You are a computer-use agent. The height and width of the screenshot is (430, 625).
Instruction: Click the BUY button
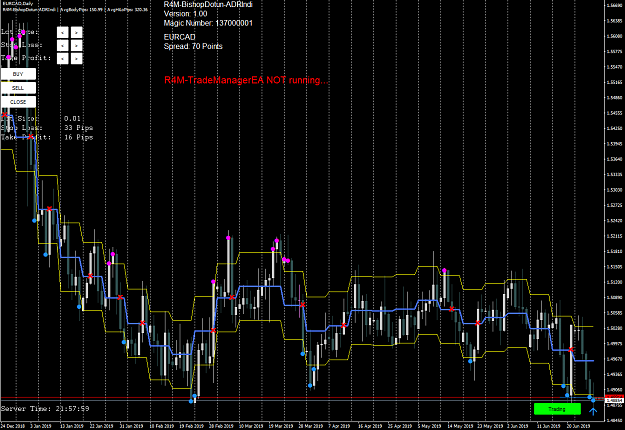18,74
